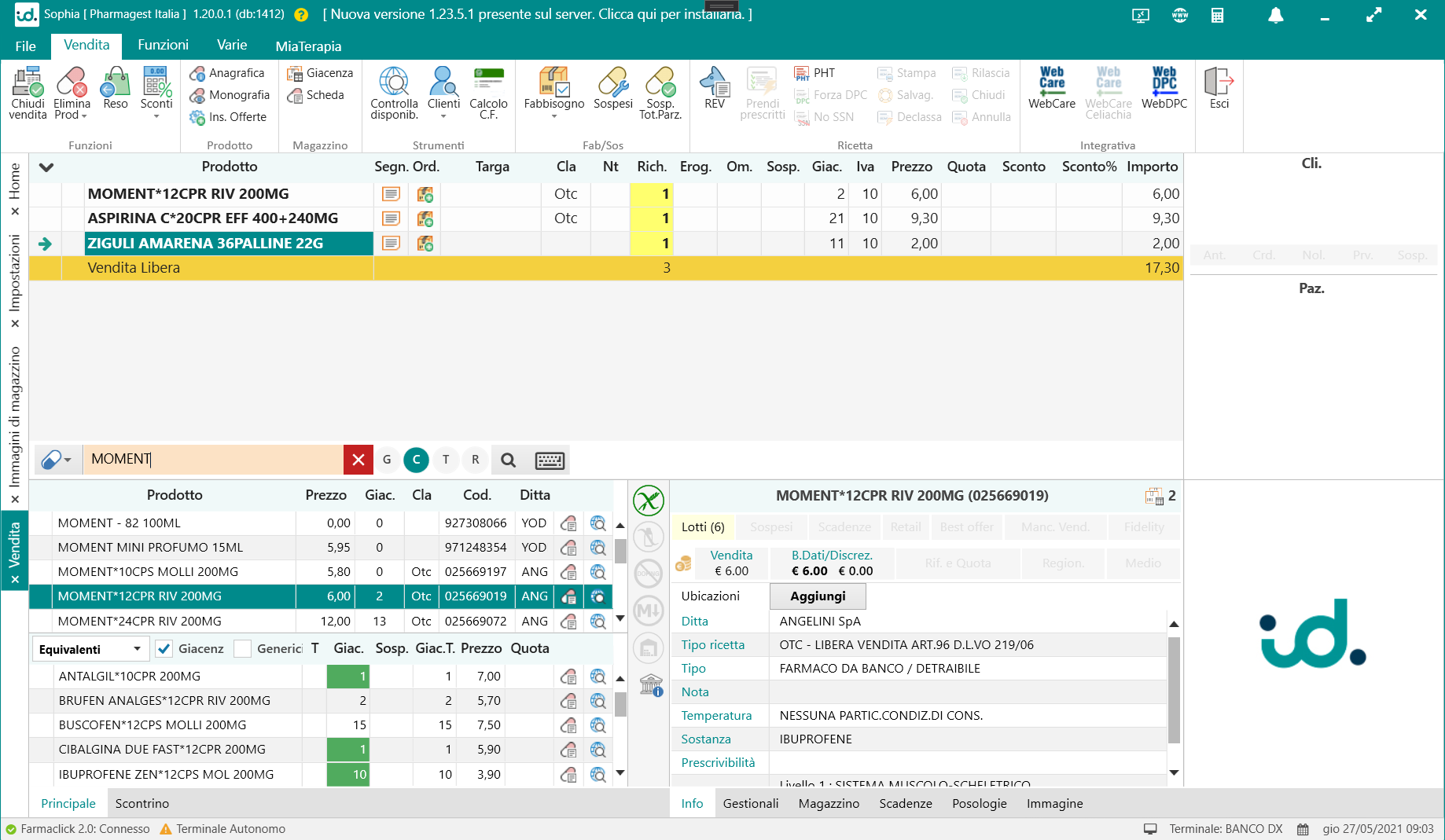Open WebDPC integration
Image resolution: width=1445 pixels, height=840 pixels.
1164,88
